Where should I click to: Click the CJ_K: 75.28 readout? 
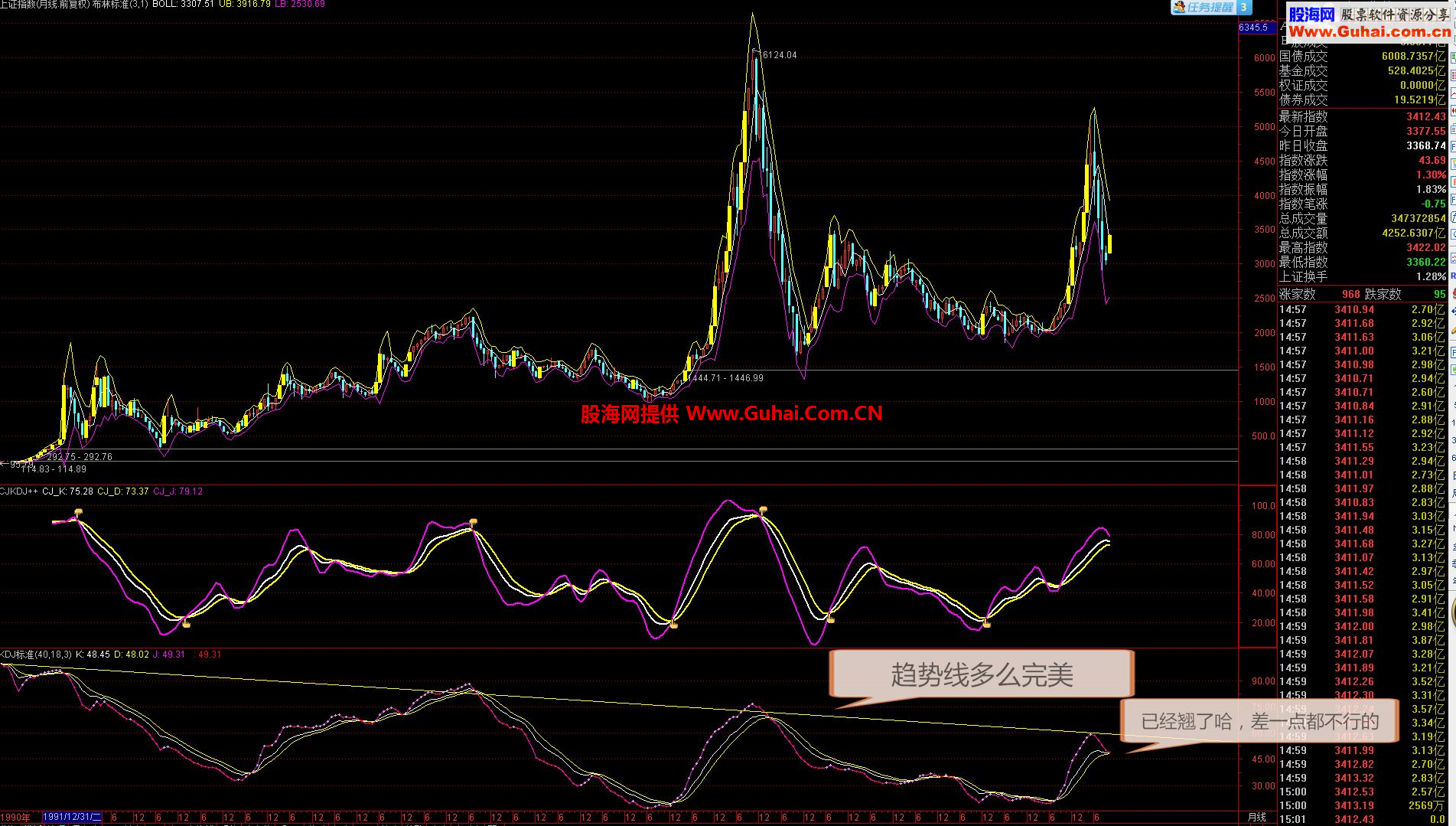68,491
